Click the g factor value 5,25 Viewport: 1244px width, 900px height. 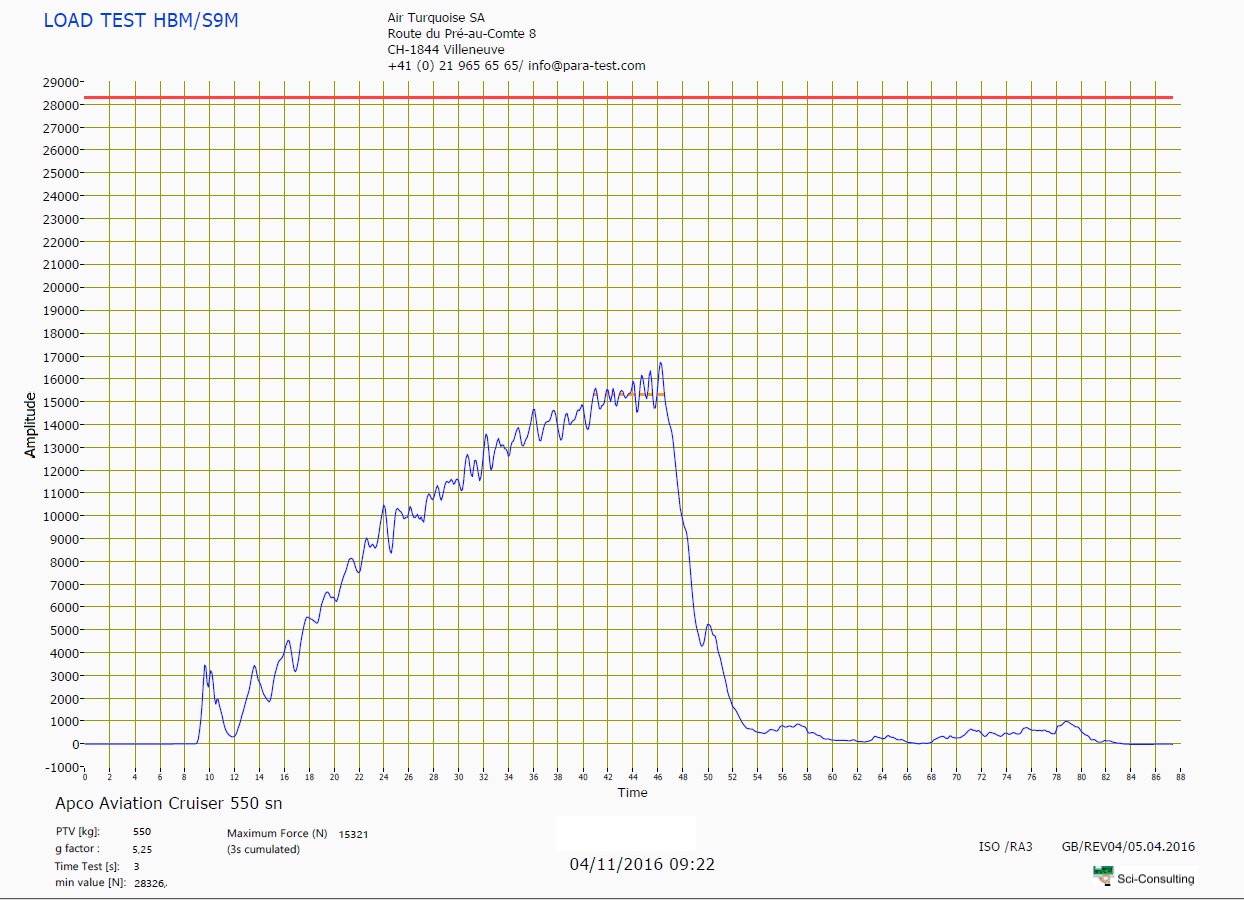[x=142, y=849]
